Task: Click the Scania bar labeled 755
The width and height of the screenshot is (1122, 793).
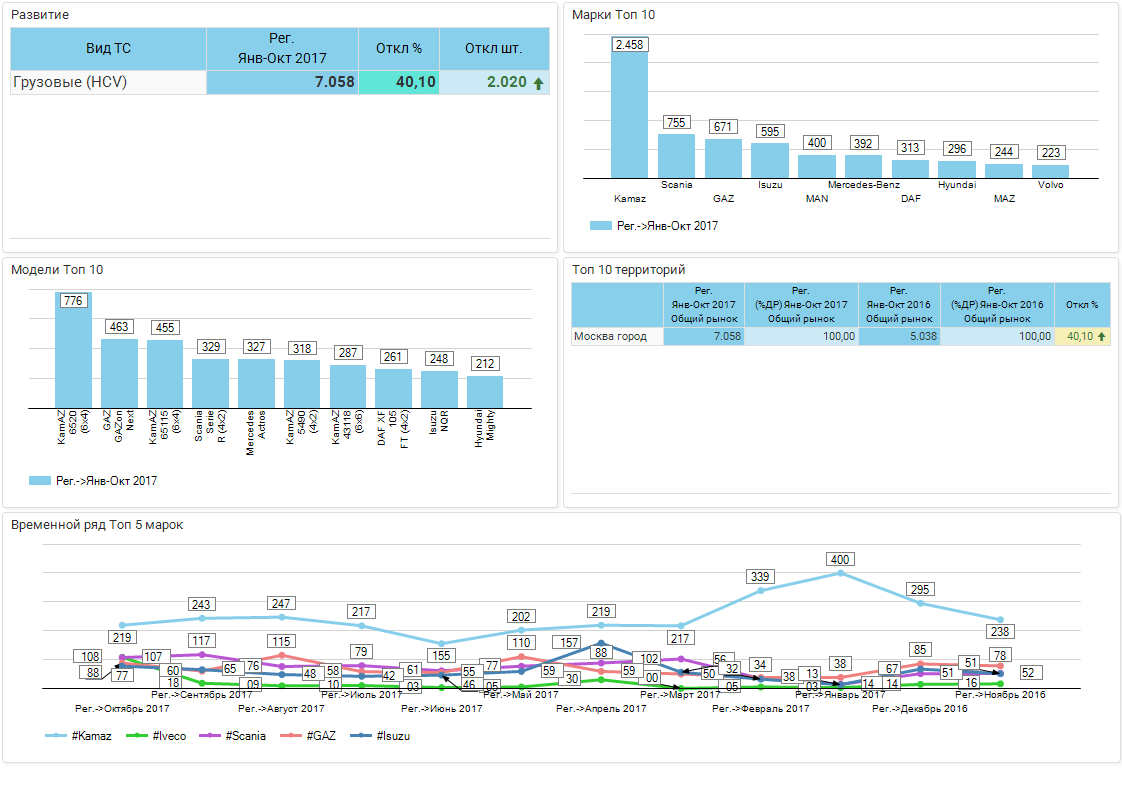Action: coord(676,156)
